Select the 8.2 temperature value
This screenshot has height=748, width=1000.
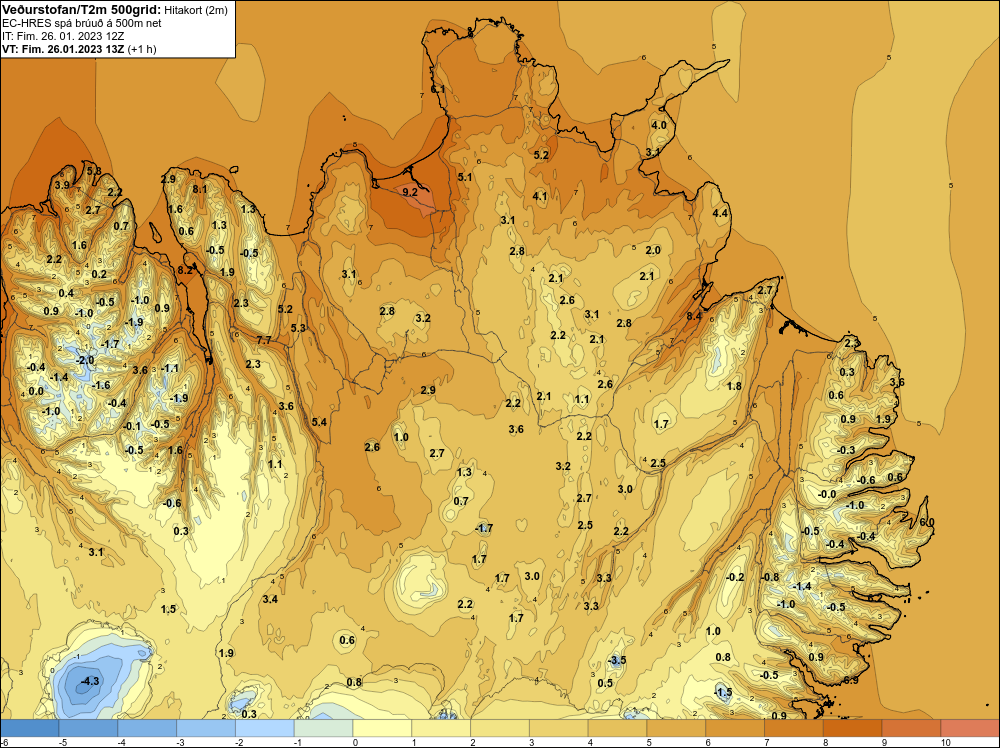184,270
